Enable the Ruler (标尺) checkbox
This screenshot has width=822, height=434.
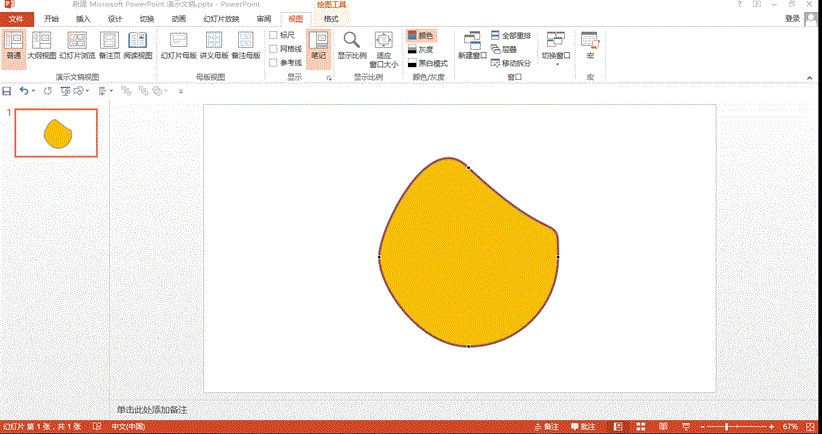pyautogui.click(x=274, y=35)
